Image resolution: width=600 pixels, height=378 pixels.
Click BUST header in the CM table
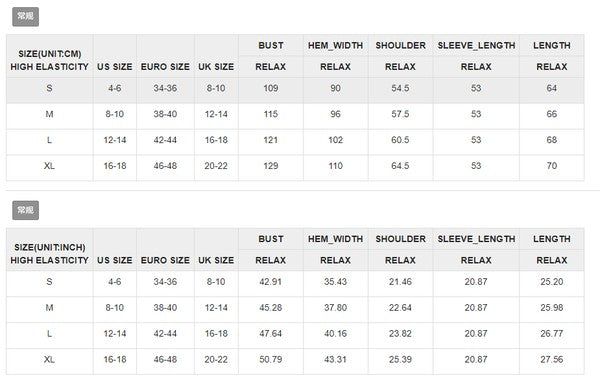point(271,46)
